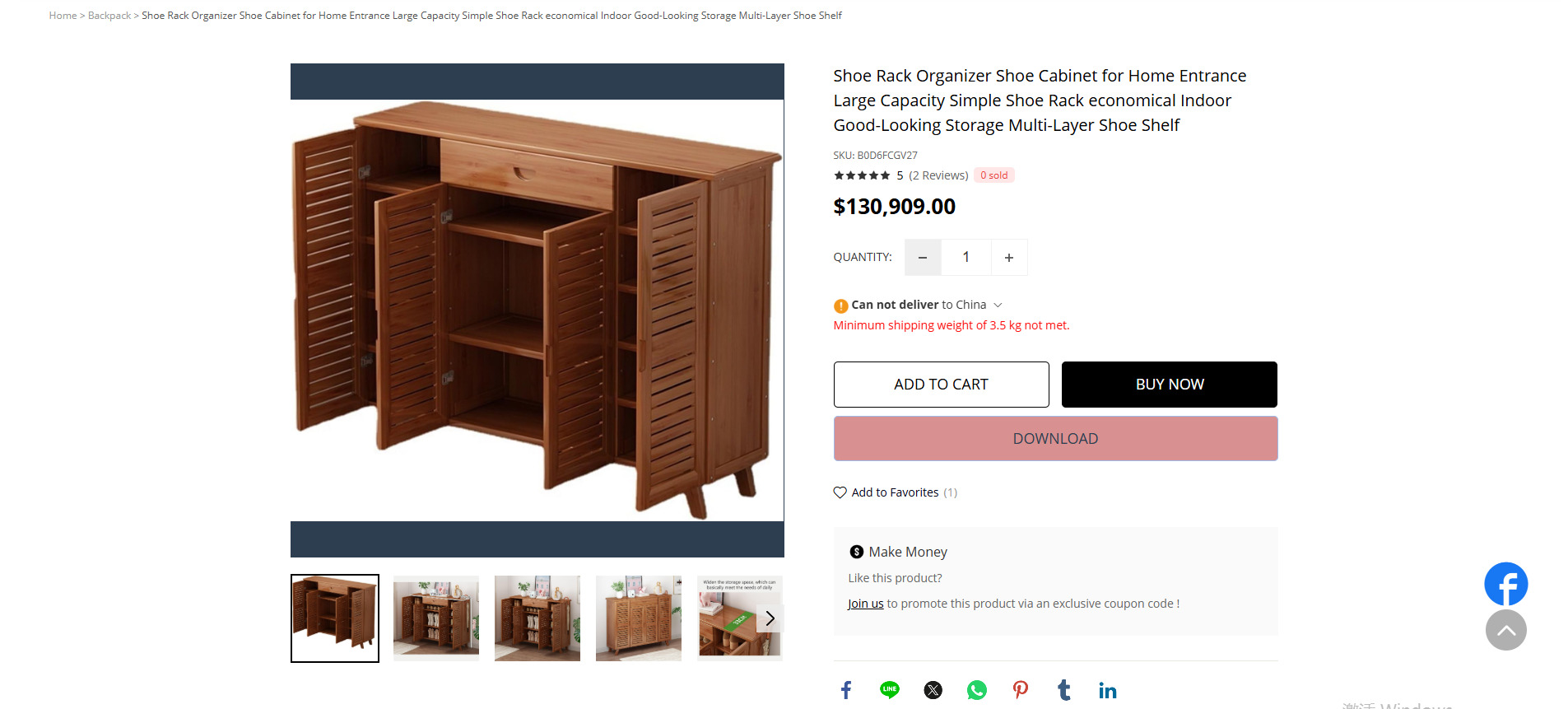Go to Home breadcrumb
The width and height of the screenshot is (1568, 709).
(63, 16)
